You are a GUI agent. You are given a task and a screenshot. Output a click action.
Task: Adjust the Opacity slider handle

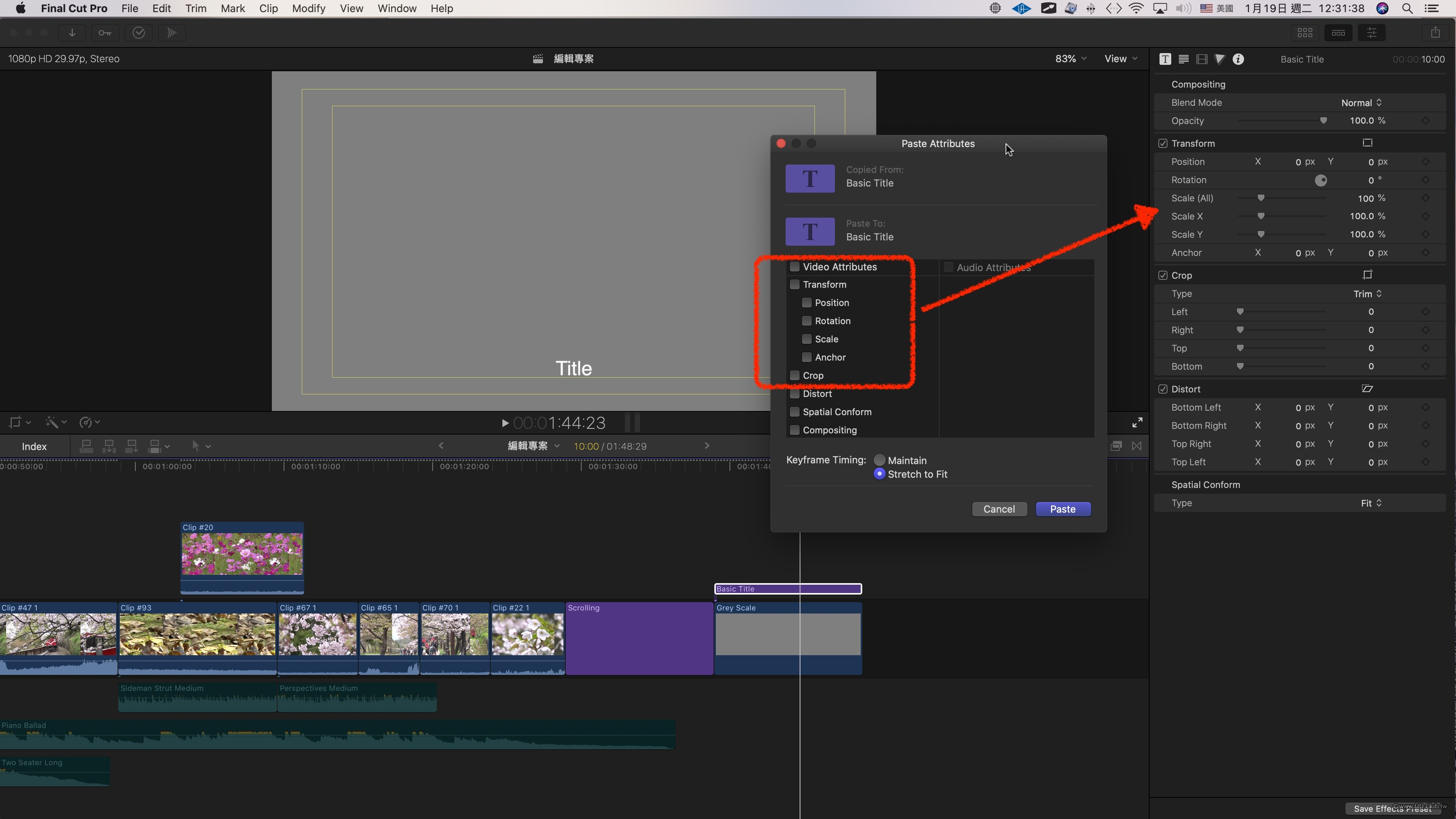coord(1323,121)
